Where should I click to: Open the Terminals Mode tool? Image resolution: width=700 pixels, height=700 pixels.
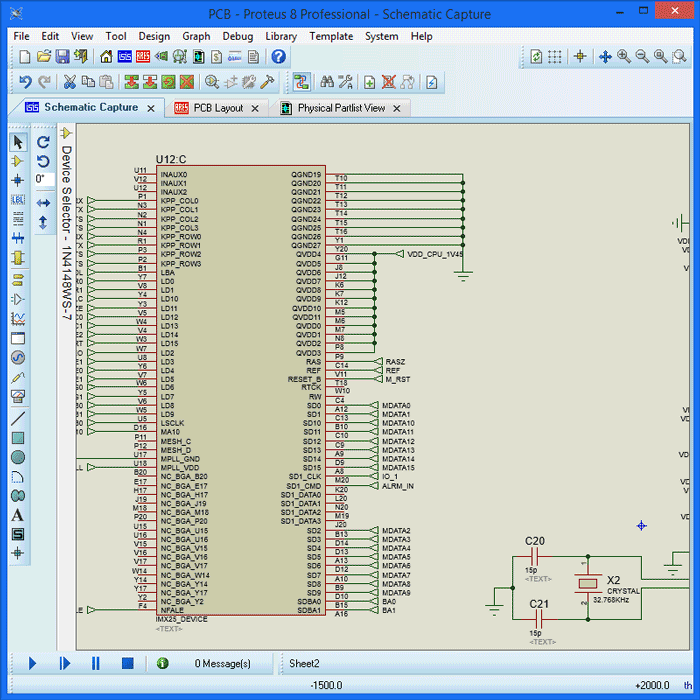18,280
